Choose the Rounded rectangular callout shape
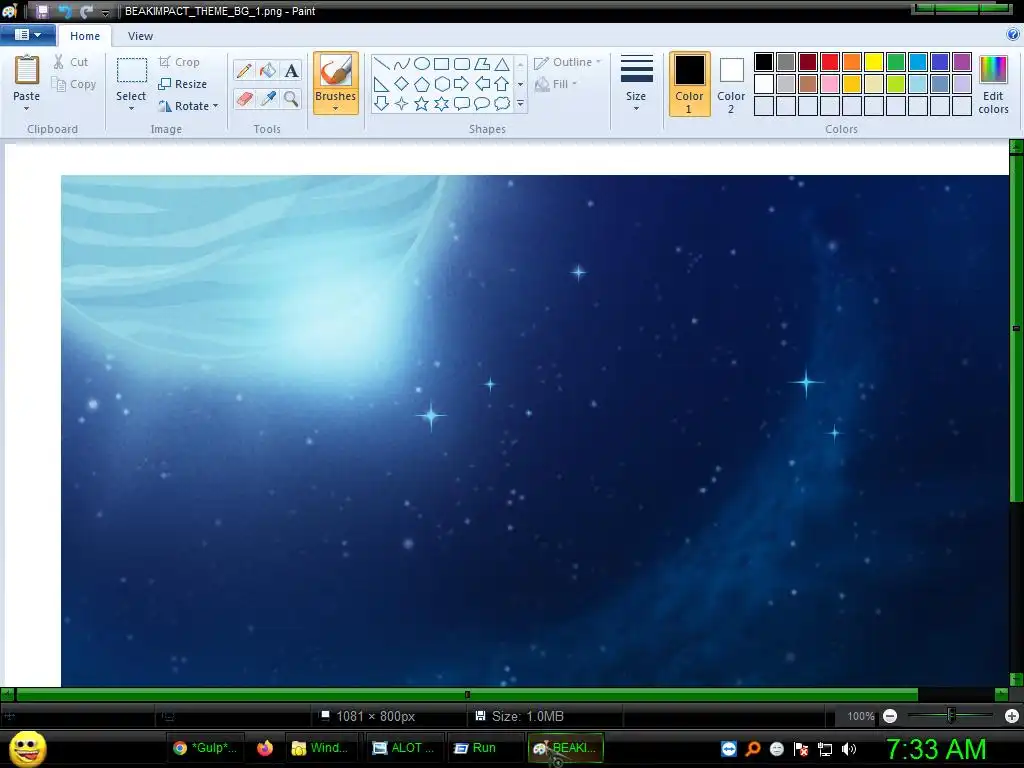Screen dimensions: 1024x768 (x=462, y=103)
